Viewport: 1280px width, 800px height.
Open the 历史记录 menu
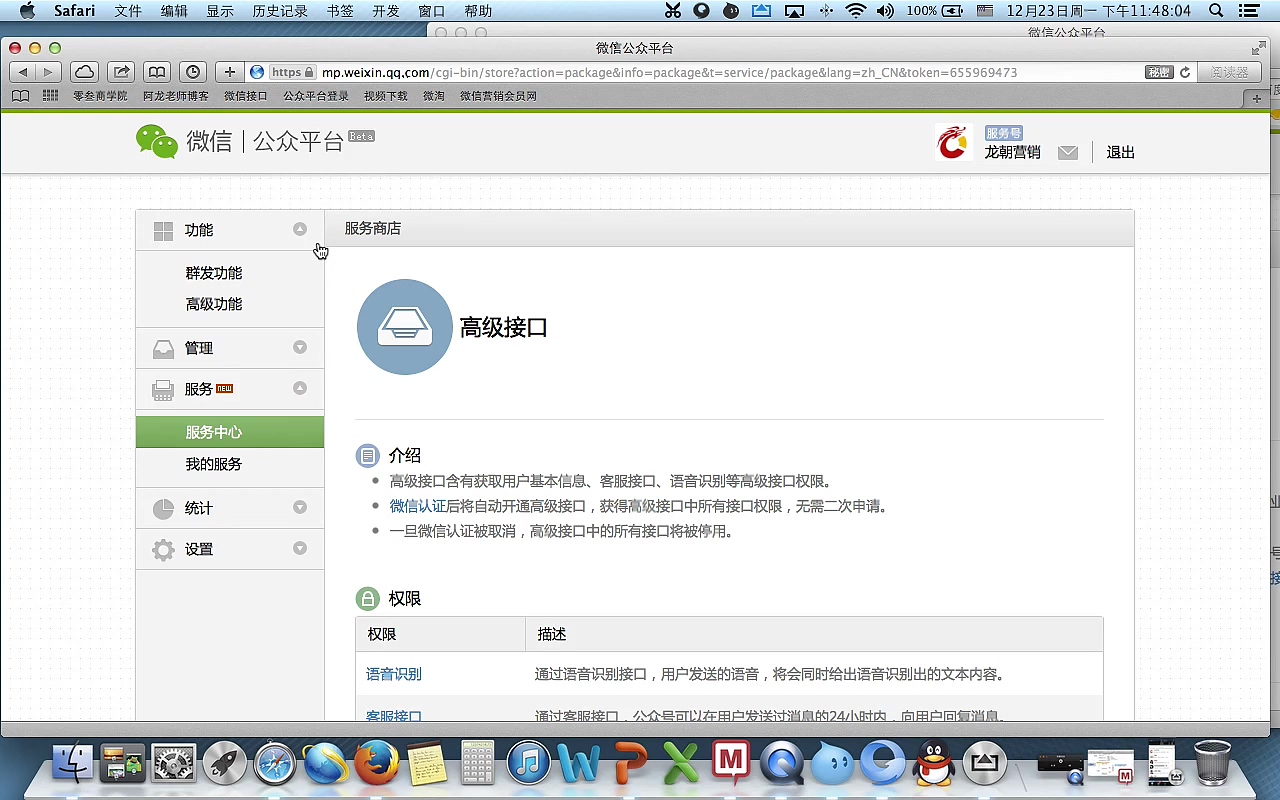[x=280, y=11]
